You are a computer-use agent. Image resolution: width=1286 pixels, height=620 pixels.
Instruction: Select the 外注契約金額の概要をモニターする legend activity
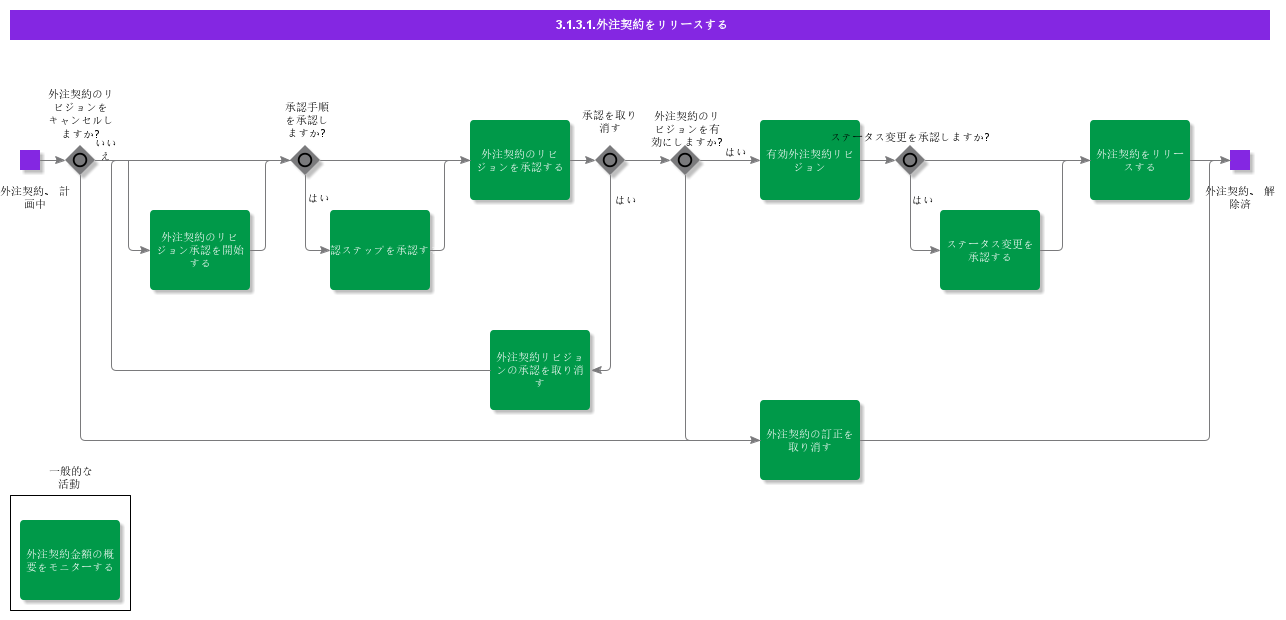70,560
